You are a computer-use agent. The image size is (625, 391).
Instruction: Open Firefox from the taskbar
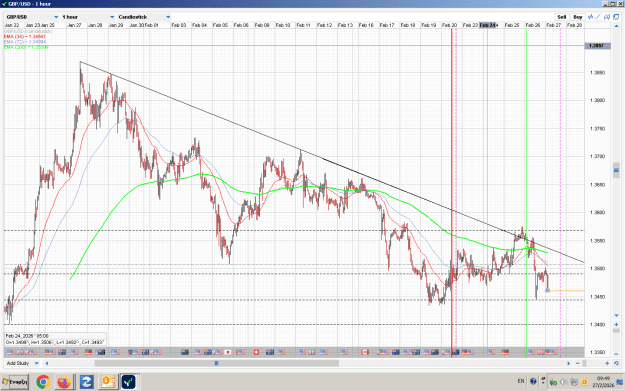pos(64,382)
